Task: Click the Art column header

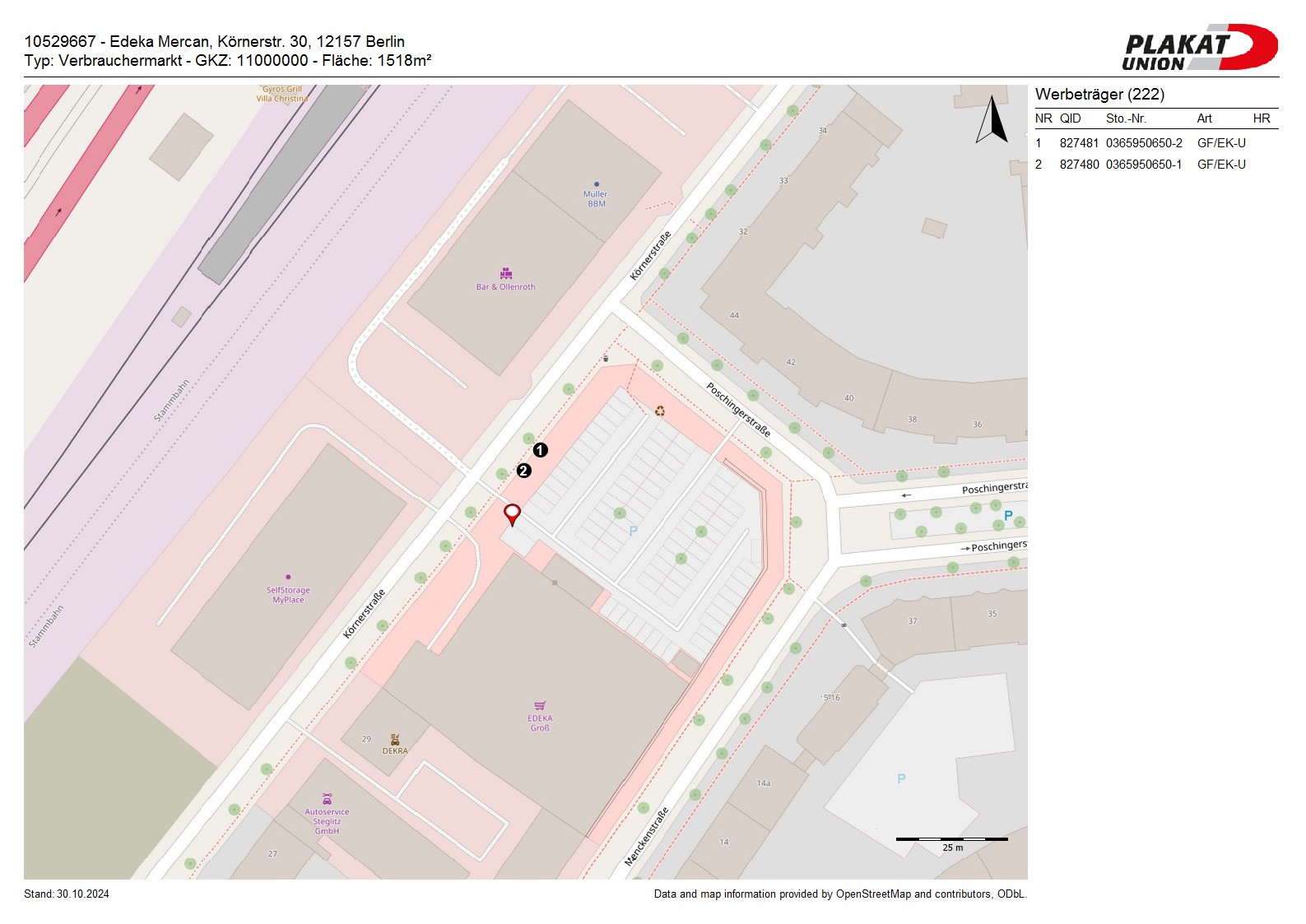Action: coord(1204,118)
